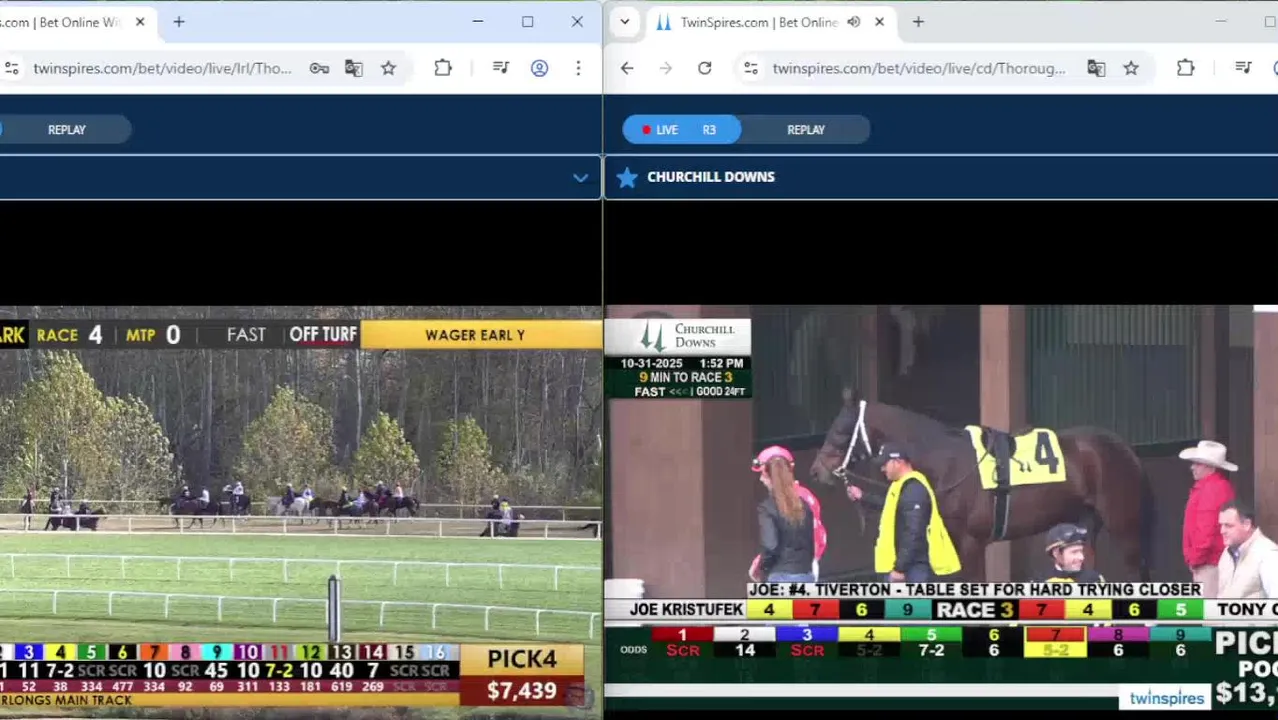Image resolution: width=1278 pixels, height=720 pixels.
Task: Click the left window race 4 video feed
Action: (300, 507)
